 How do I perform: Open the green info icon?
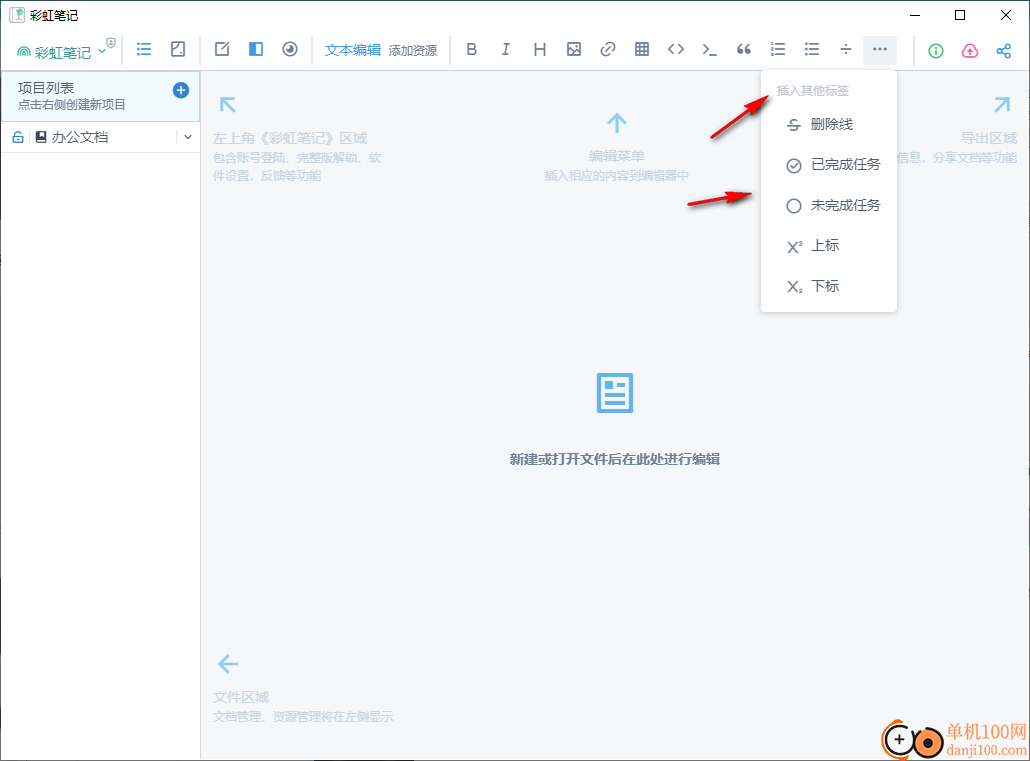(935, 51)
